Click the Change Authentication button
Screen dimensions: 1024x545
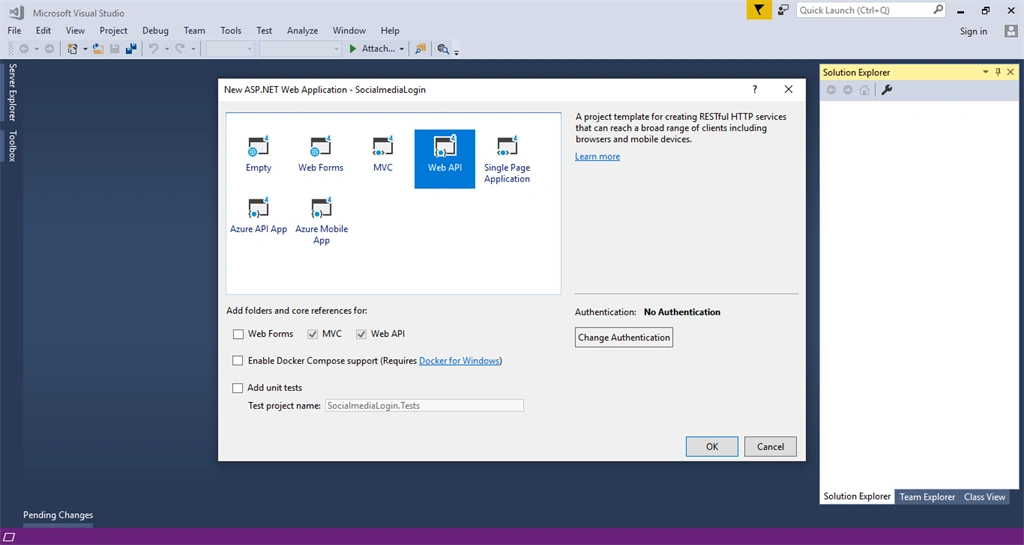click(x=624, y=337)
